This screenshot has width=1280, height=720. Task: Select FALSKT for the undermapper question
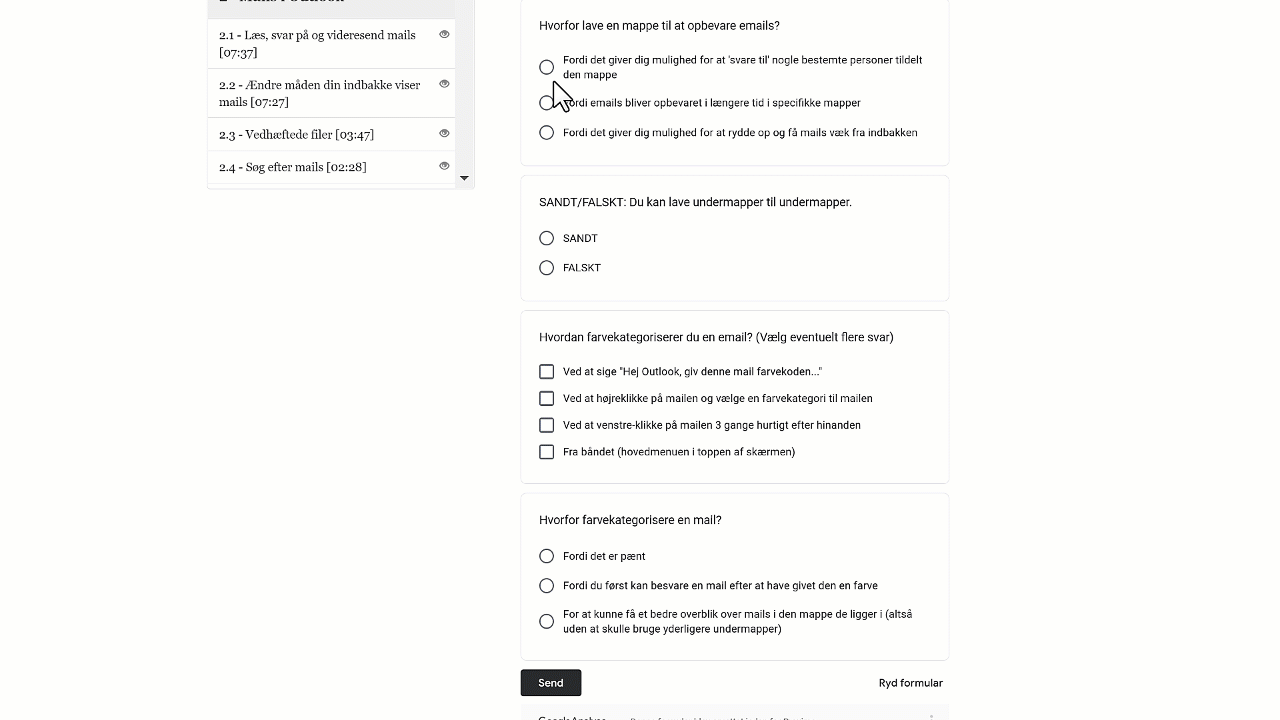(546, 267)
